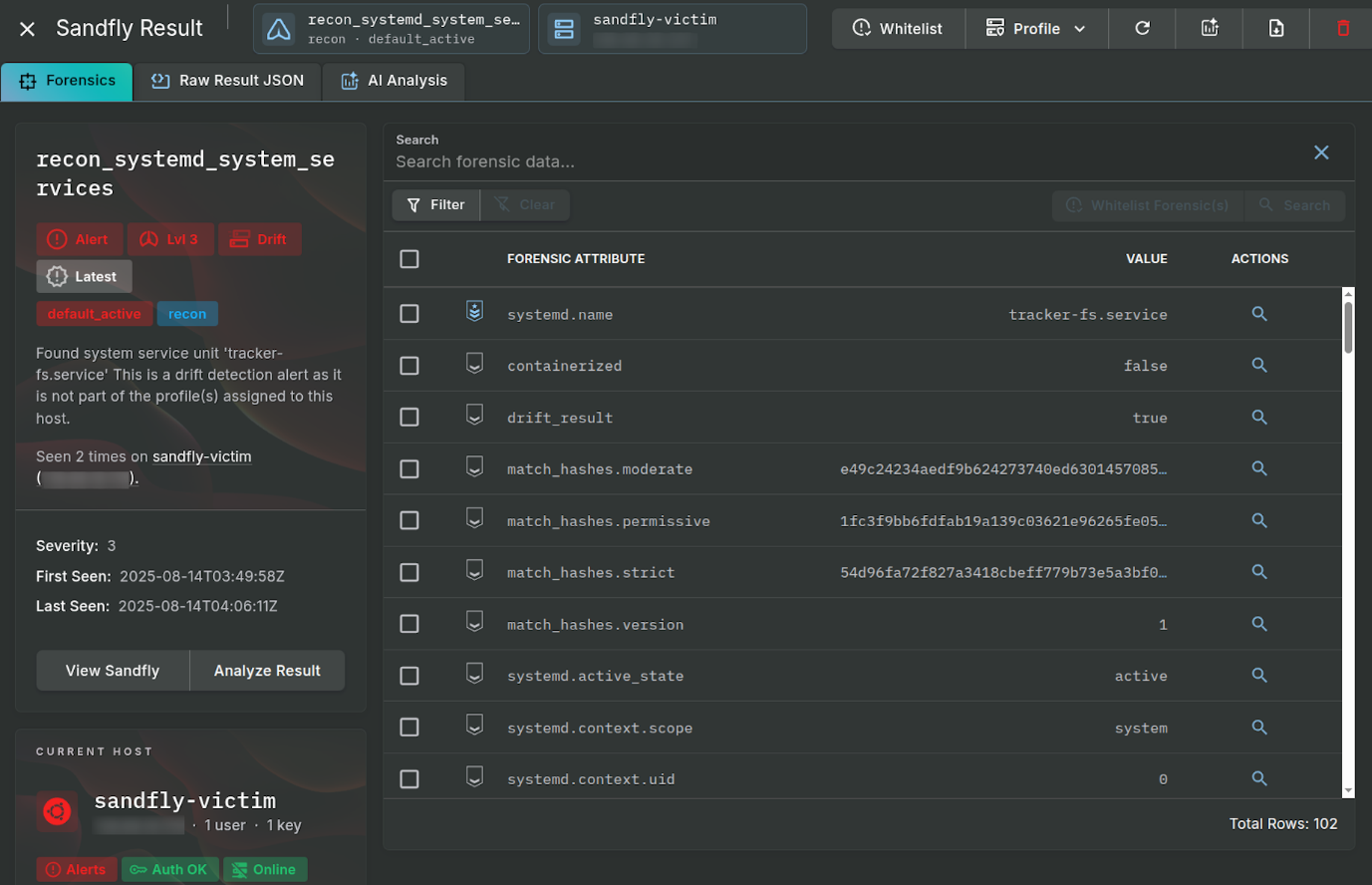
Task: Click the AI analysis chart icon button
Action: (x=1210, y=28)
